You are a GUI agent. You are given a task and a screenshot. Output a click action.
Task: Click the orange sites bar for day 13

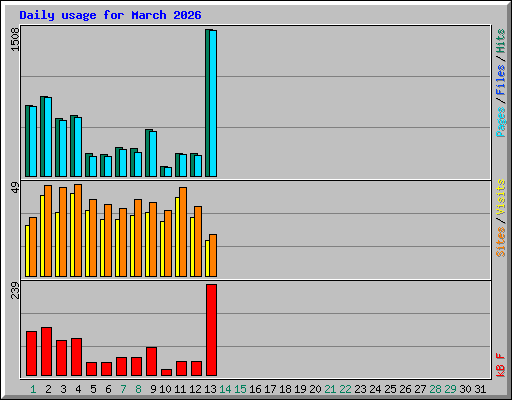click(213, 256)
